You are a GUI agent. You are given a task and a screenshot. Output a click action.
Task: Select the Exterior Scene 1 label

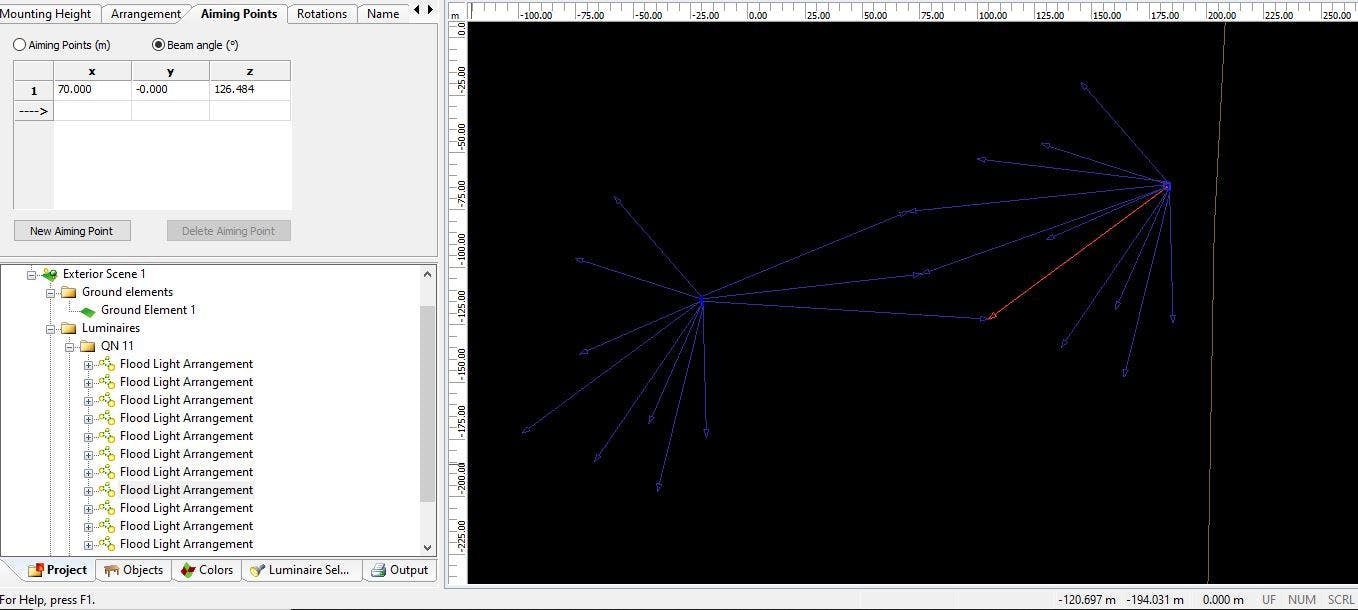pos(104,274)
